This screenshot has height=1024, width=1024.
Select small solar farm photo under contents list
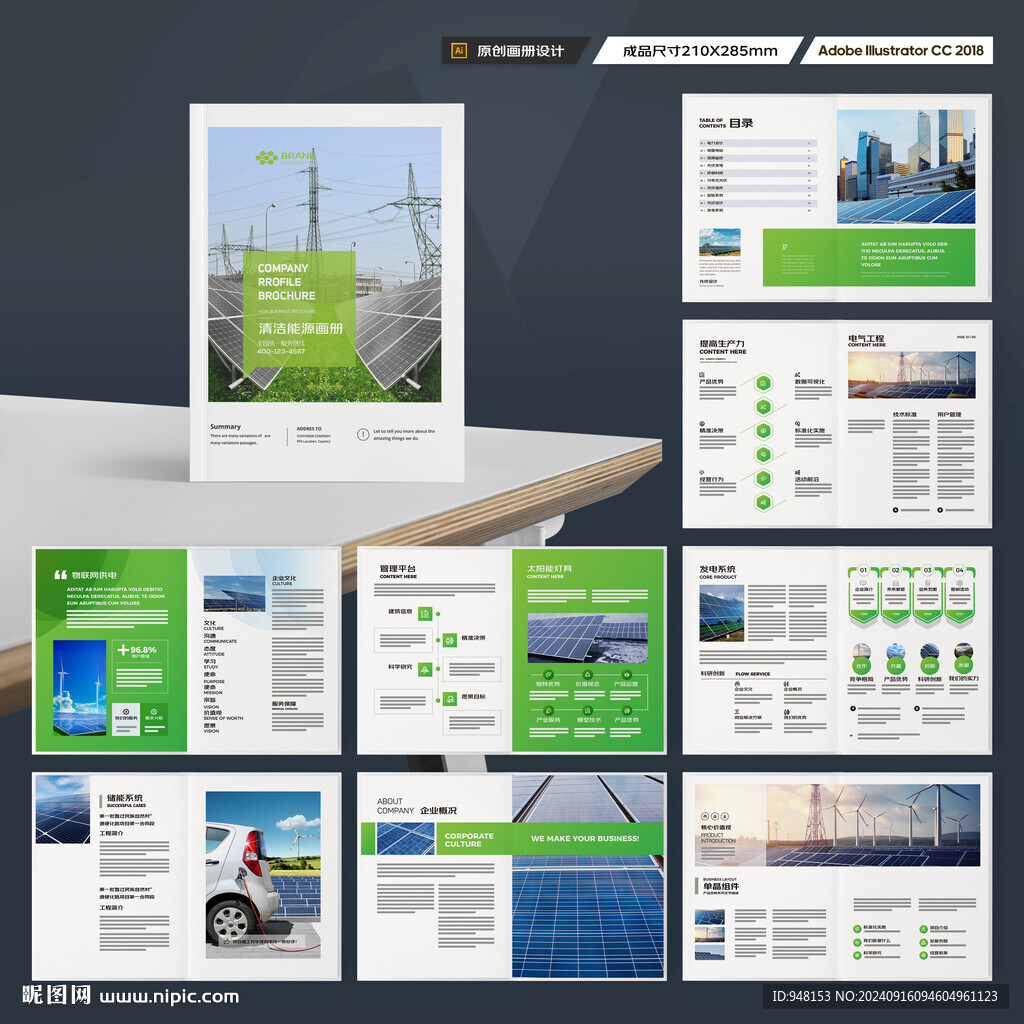tap(720, 242)
